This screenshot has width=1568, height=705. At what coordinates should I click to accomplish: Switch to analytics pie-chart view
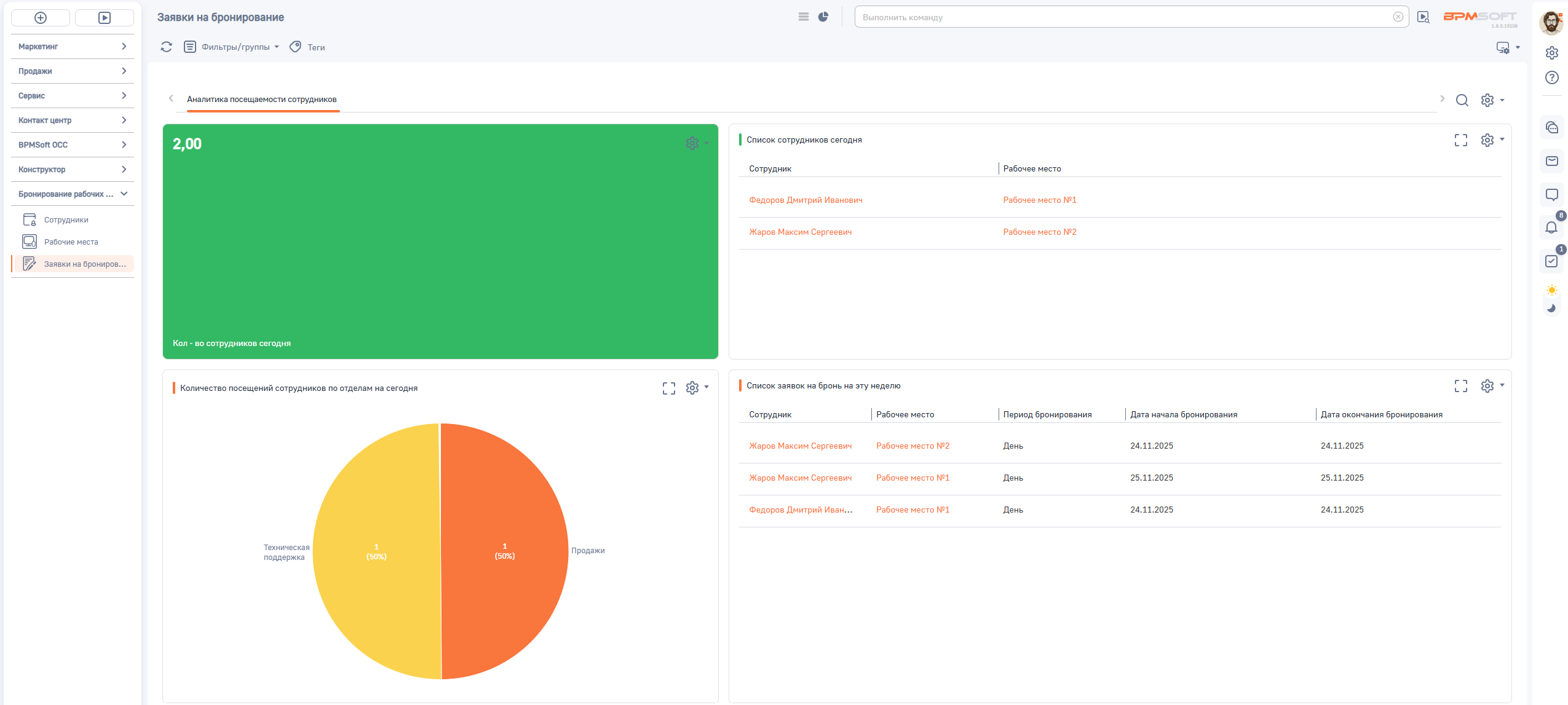[x=823, y=17]
